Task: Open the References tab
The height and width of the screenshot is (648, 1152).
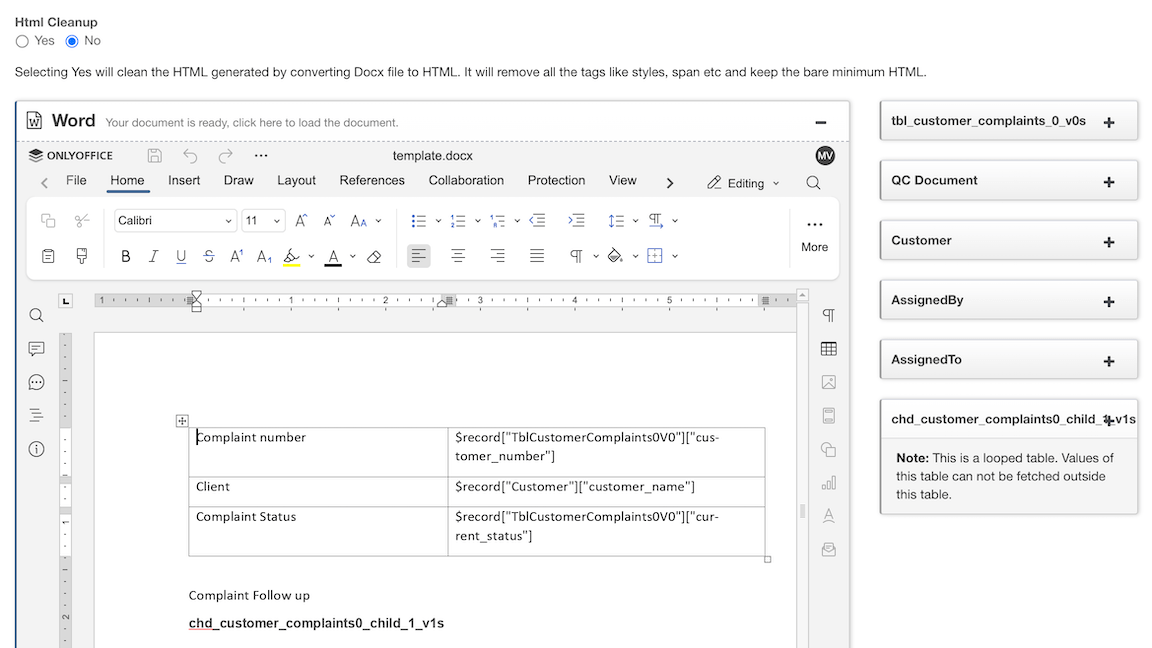Action: pos(372,181)
